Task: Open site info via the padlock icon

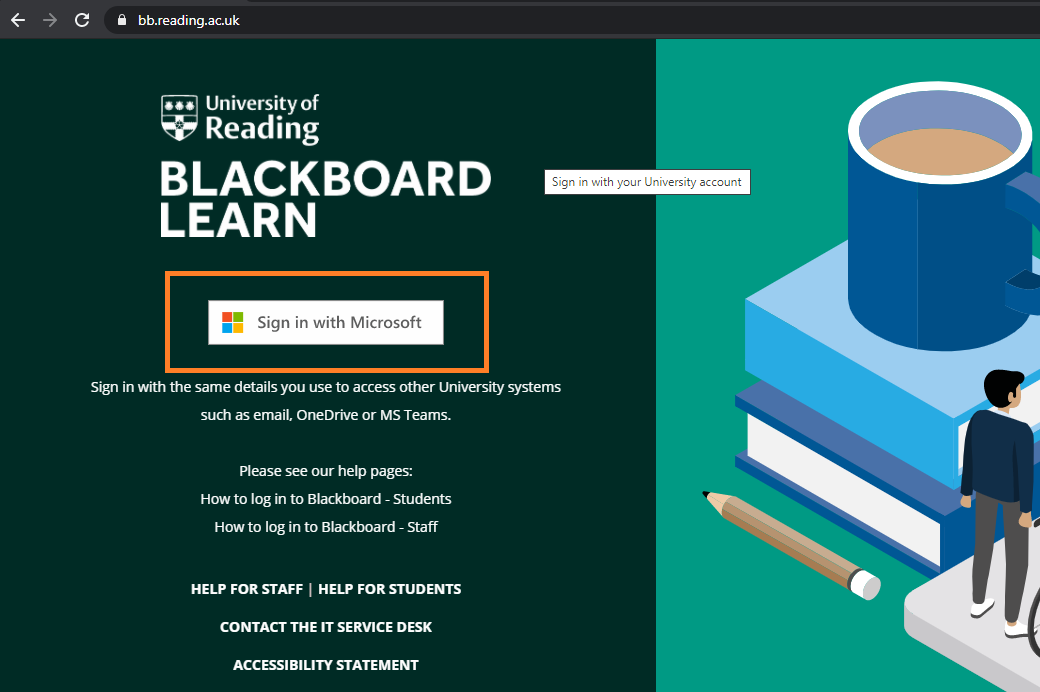Action: coord(123,20)
